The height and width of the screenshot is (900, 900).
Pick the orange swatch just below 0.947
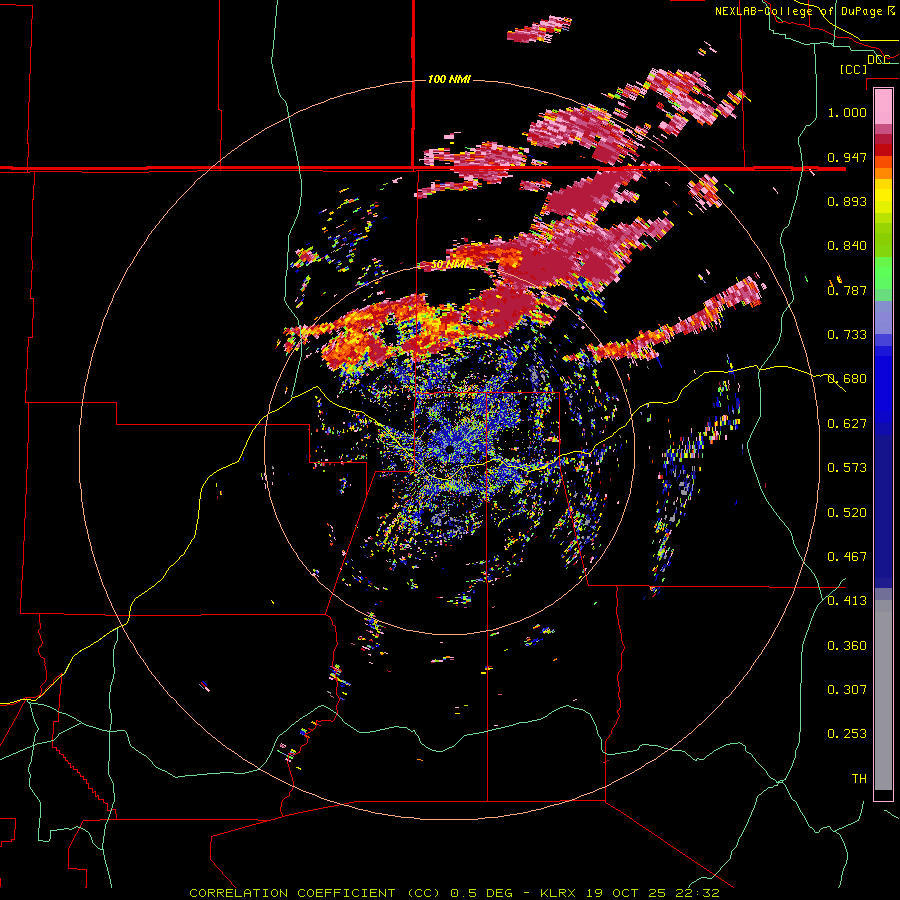[x=883, y=173]
